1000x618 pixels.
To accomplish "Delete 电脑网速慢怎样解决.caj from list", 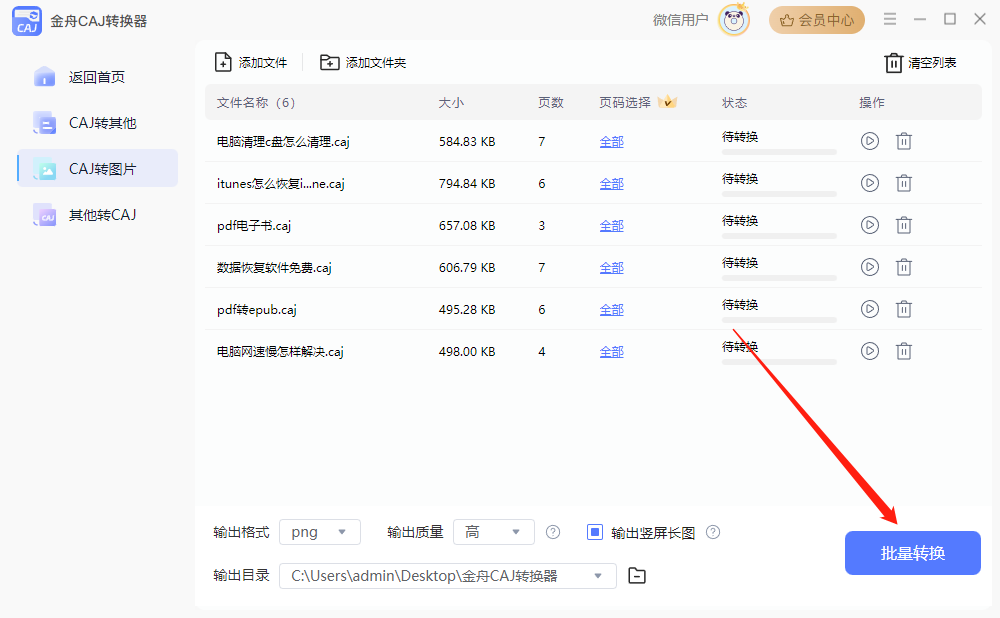I will [x=904, y=351].
